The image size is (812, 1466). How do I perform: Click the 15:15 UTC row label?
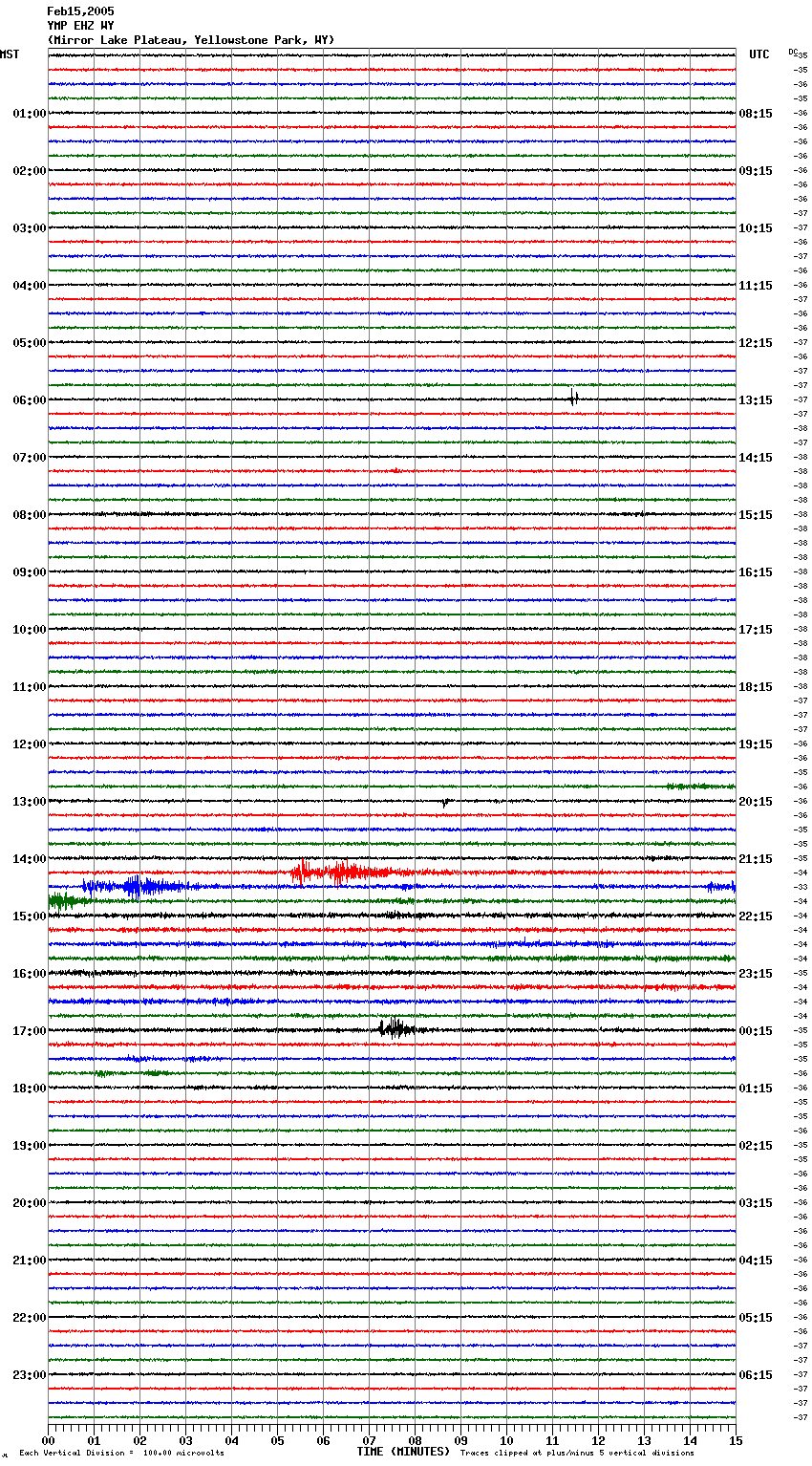(x=756, y=515)
